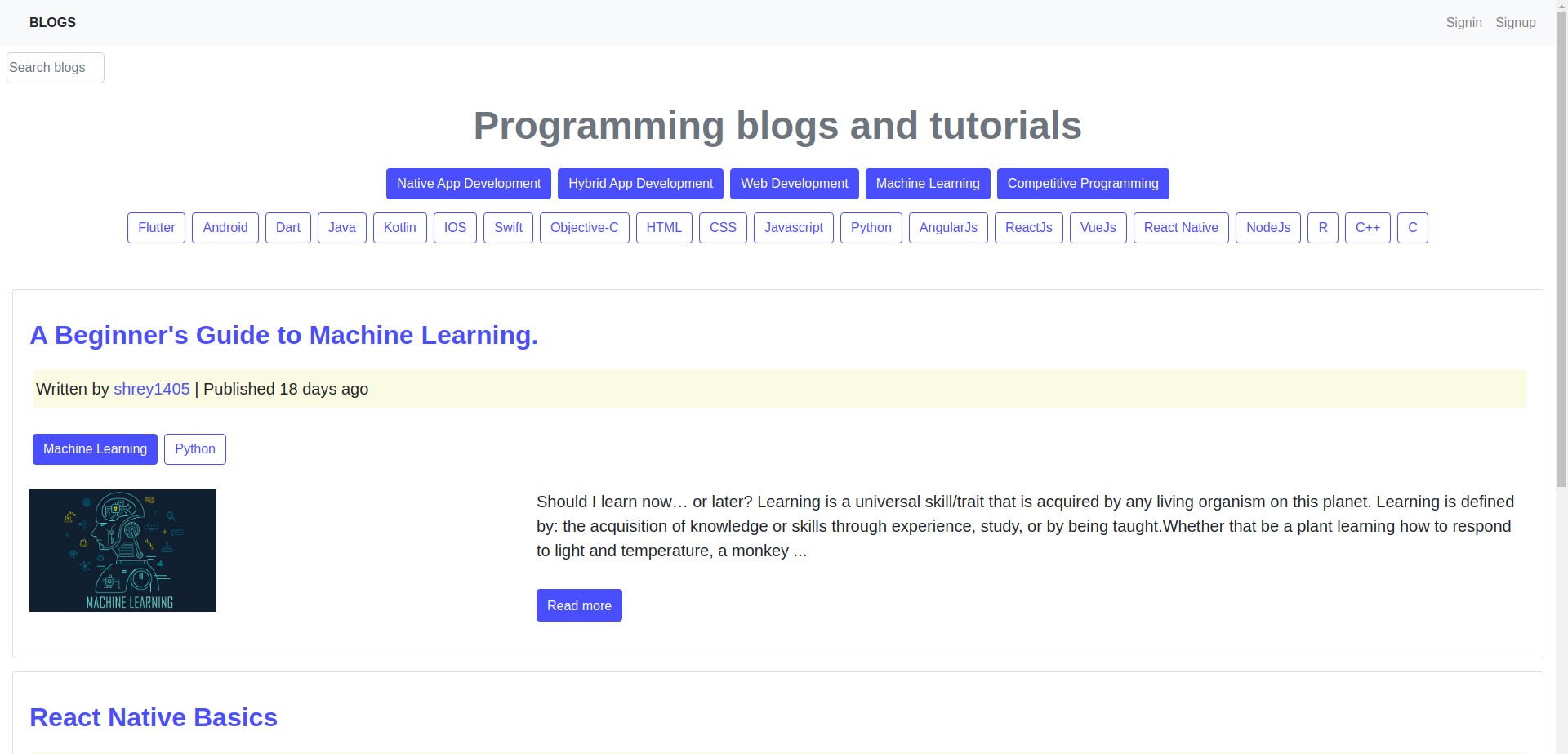Go to the Signin page
This screenshot has width=1568, height=754.
point(1463,23)
